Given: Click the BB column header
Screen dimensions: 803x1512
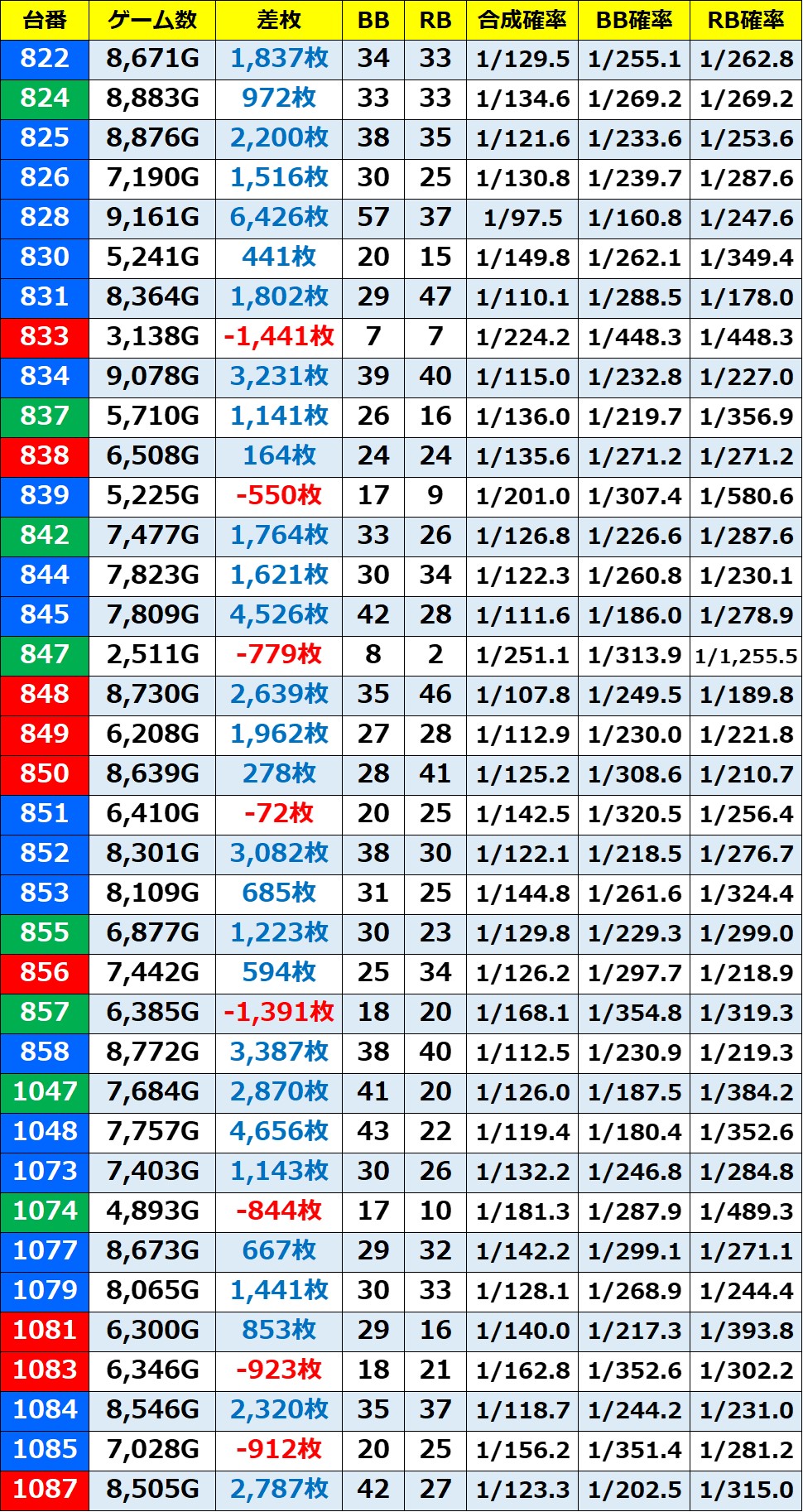Looking at the screenshot, I should tap(373, 20).
